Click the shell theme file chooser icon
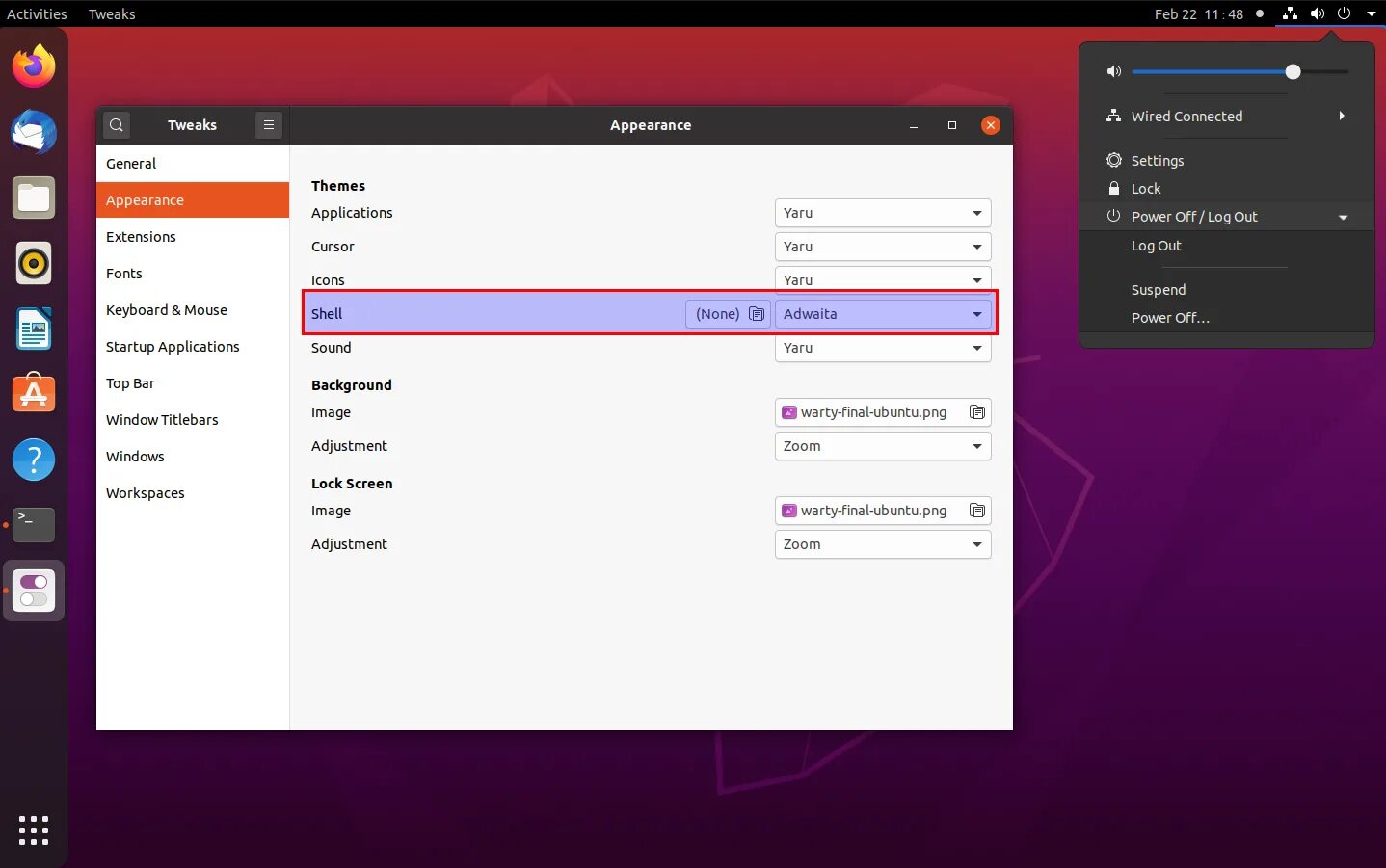The image size is (1386, 868). 757,314
